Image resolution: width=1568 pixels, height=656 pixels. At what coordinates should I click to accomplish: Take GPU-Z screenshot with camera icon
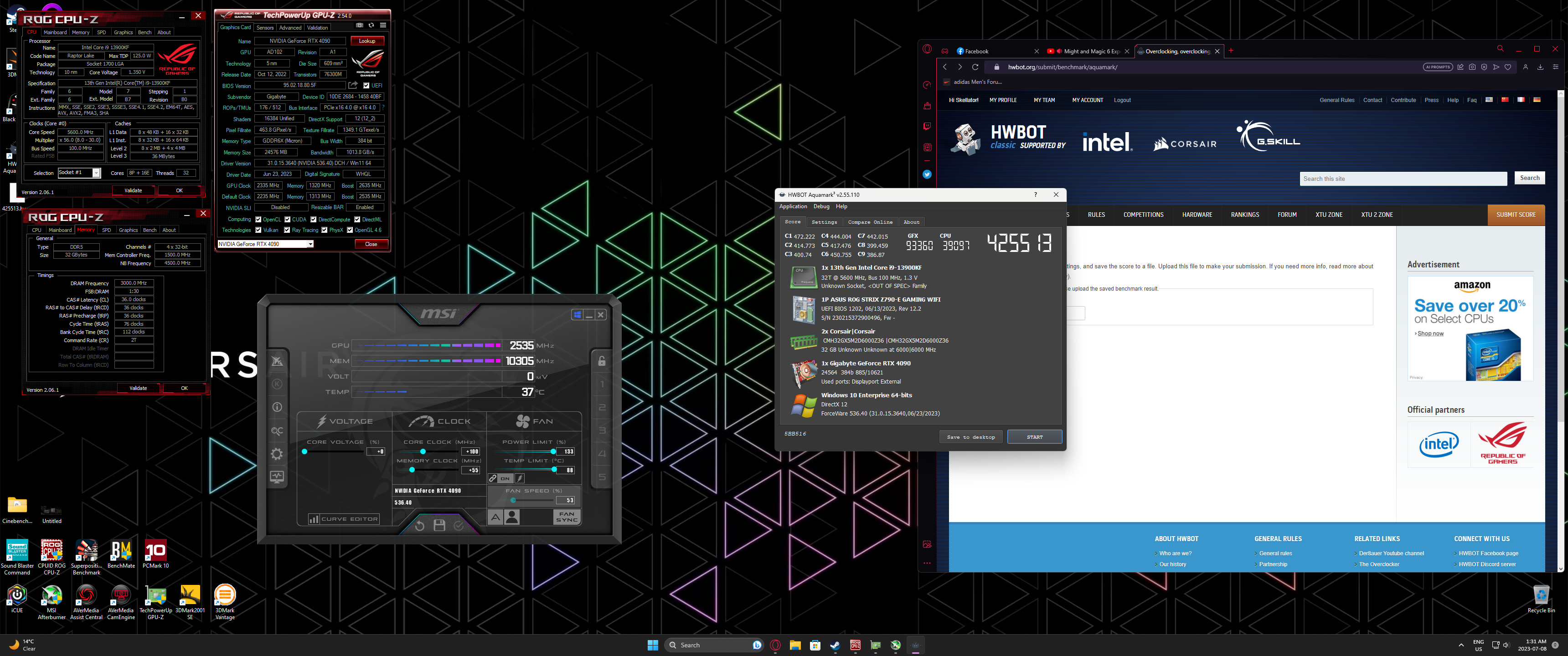coord(360,26)
